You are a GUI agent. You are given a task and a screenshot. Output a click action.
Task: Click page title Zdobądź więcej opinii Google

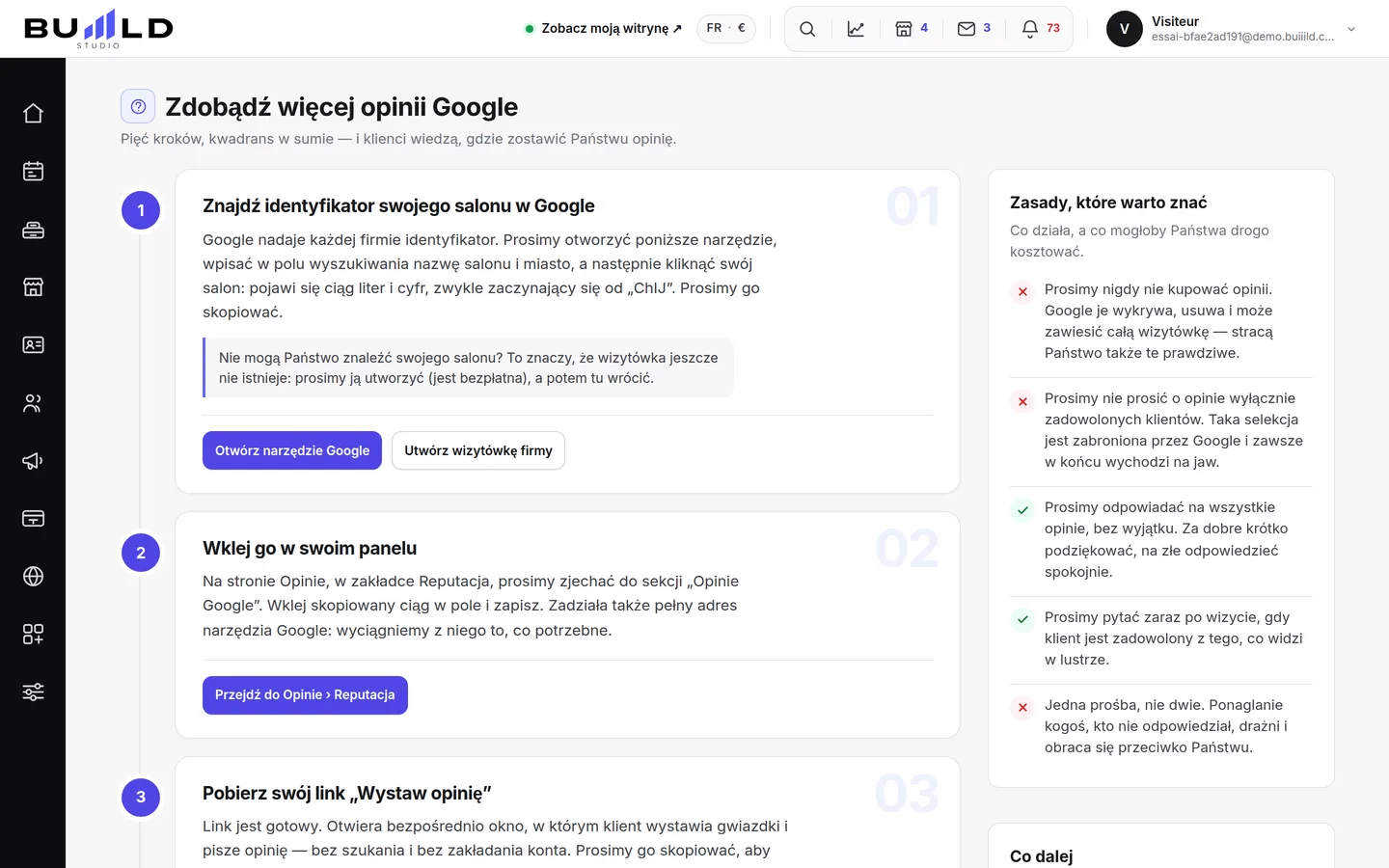tap(341, 107)
